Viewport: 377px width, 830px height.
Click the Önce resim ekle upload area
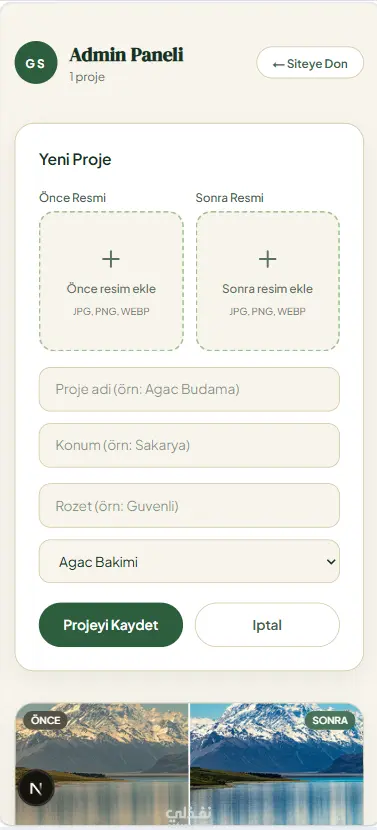click(111, 281)
